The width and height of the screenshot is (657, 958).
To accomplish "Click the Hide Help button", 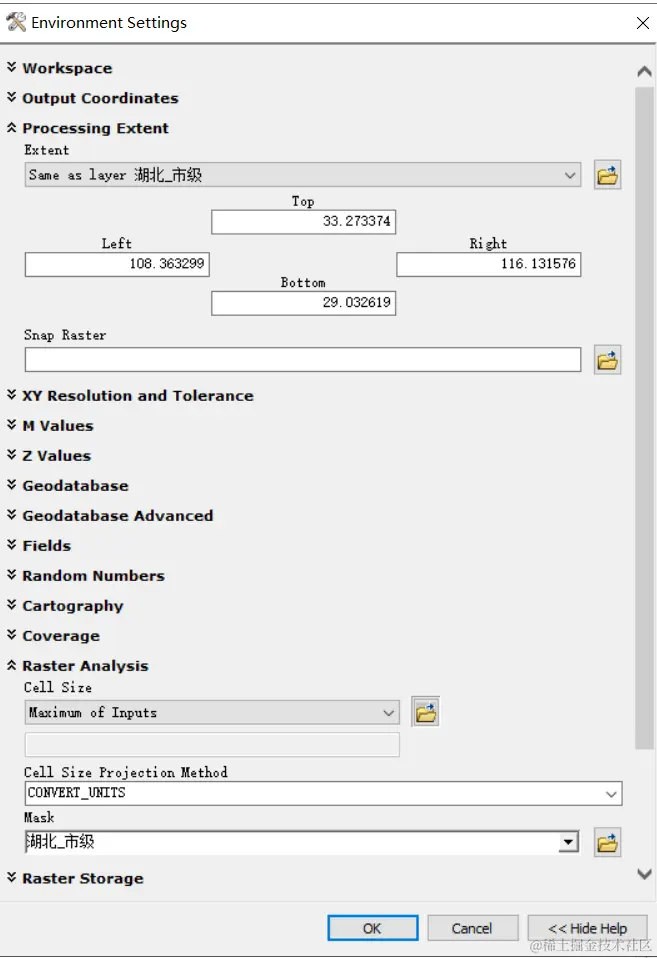I will click(587, 928).
